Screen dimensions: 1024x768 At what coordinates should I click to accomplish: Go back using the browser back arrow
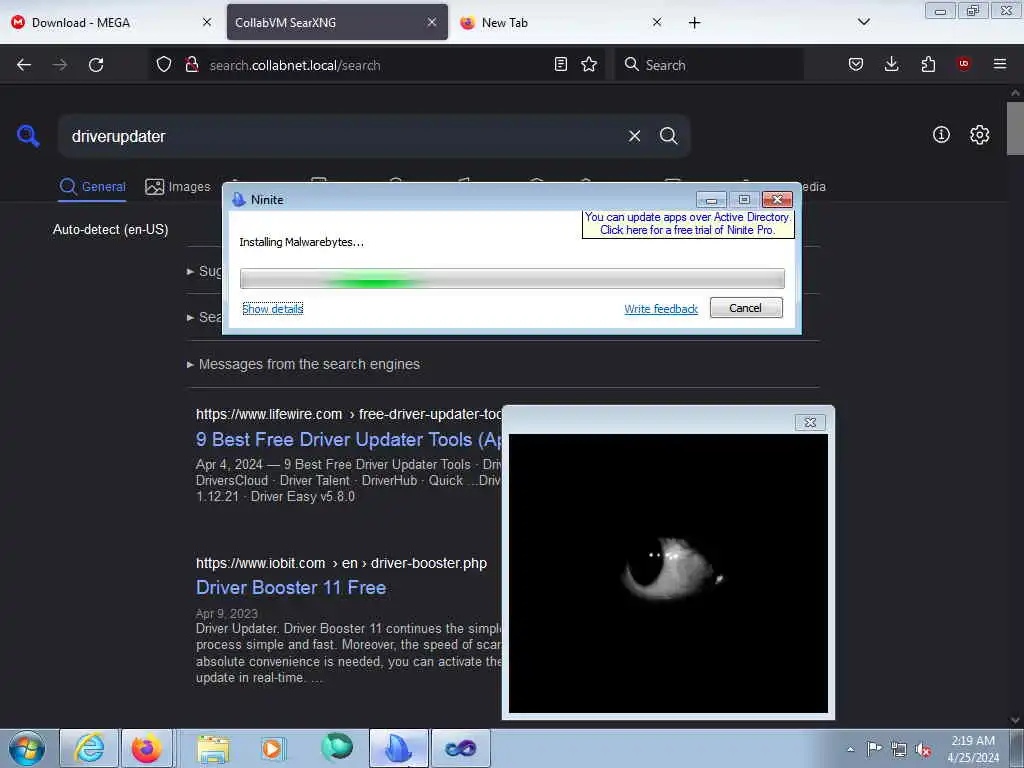coord(24,65)
